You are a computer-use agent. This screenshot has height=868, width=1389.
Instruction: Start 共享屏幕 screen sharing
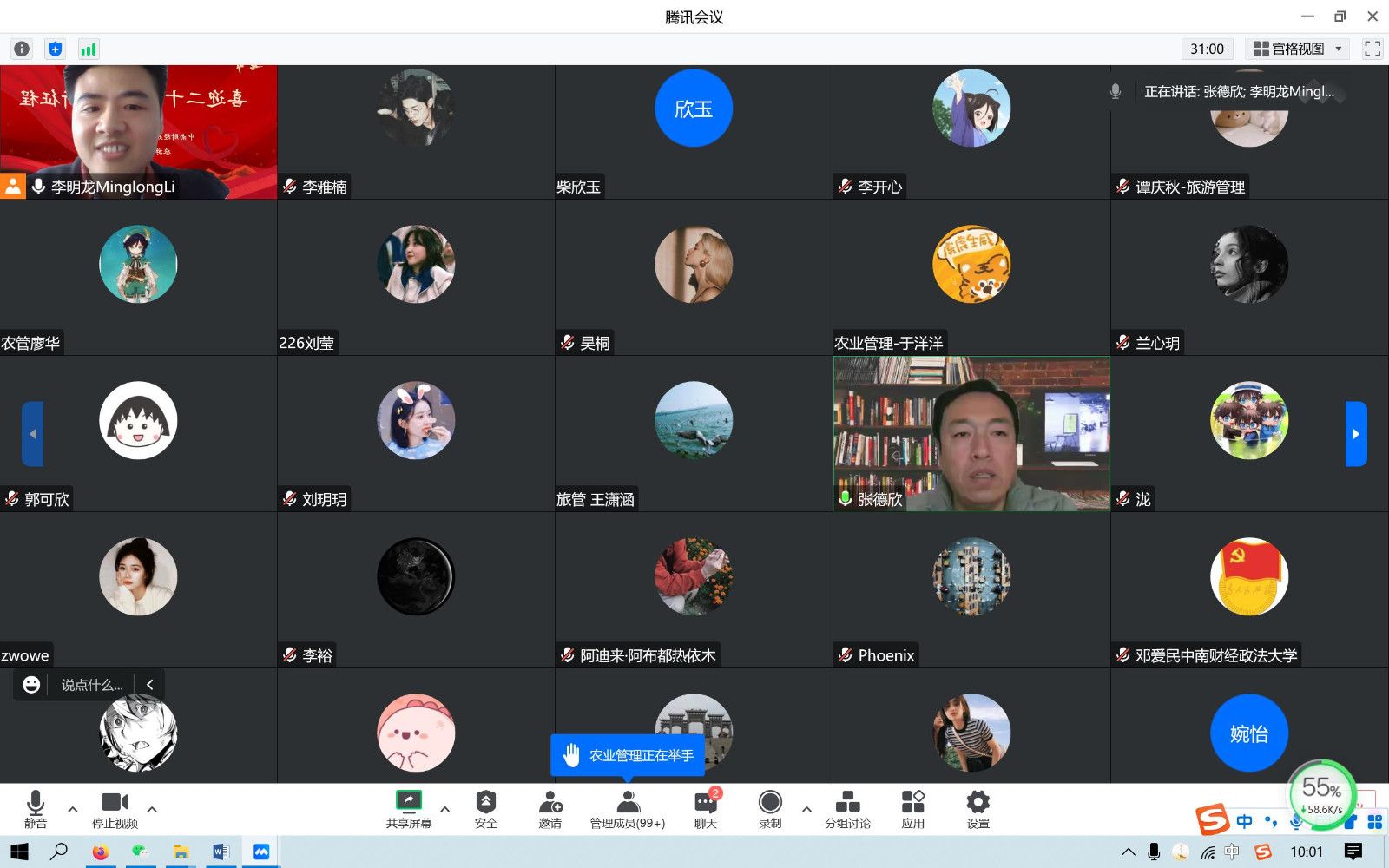[408, 809]
